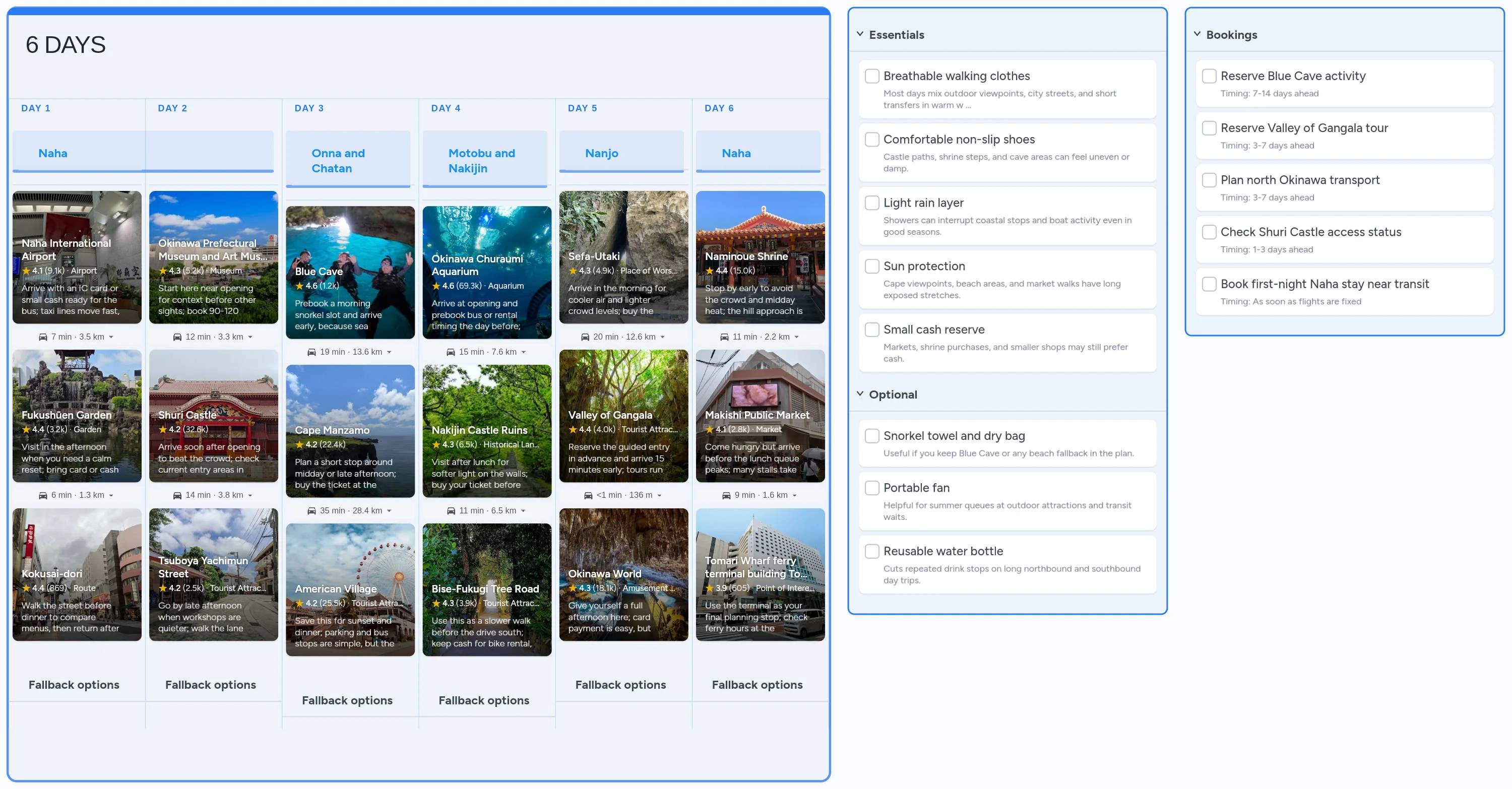The width and height of the screenshot is (1512, 789).
Task: Click car icon beside 19 min 13.6 km
Action: point(311,352)
